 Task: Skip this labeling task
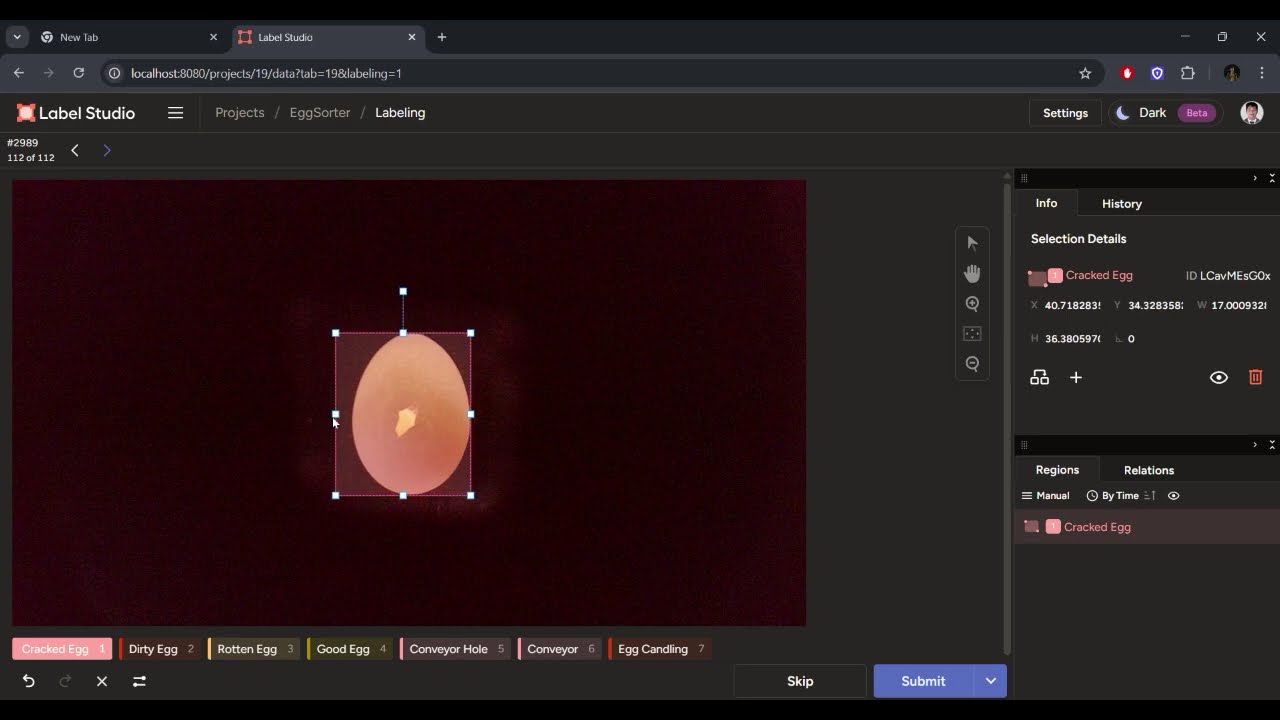(x=800, y=681)
